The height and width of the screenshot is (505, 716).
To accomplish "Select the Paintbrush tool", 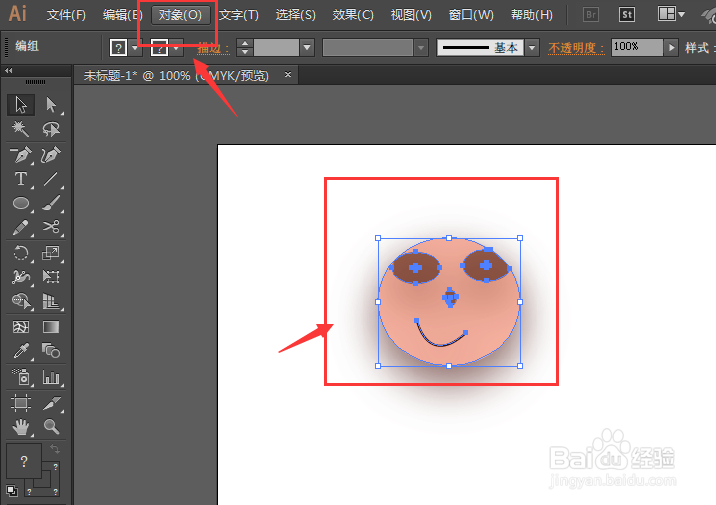I will 51,203.
